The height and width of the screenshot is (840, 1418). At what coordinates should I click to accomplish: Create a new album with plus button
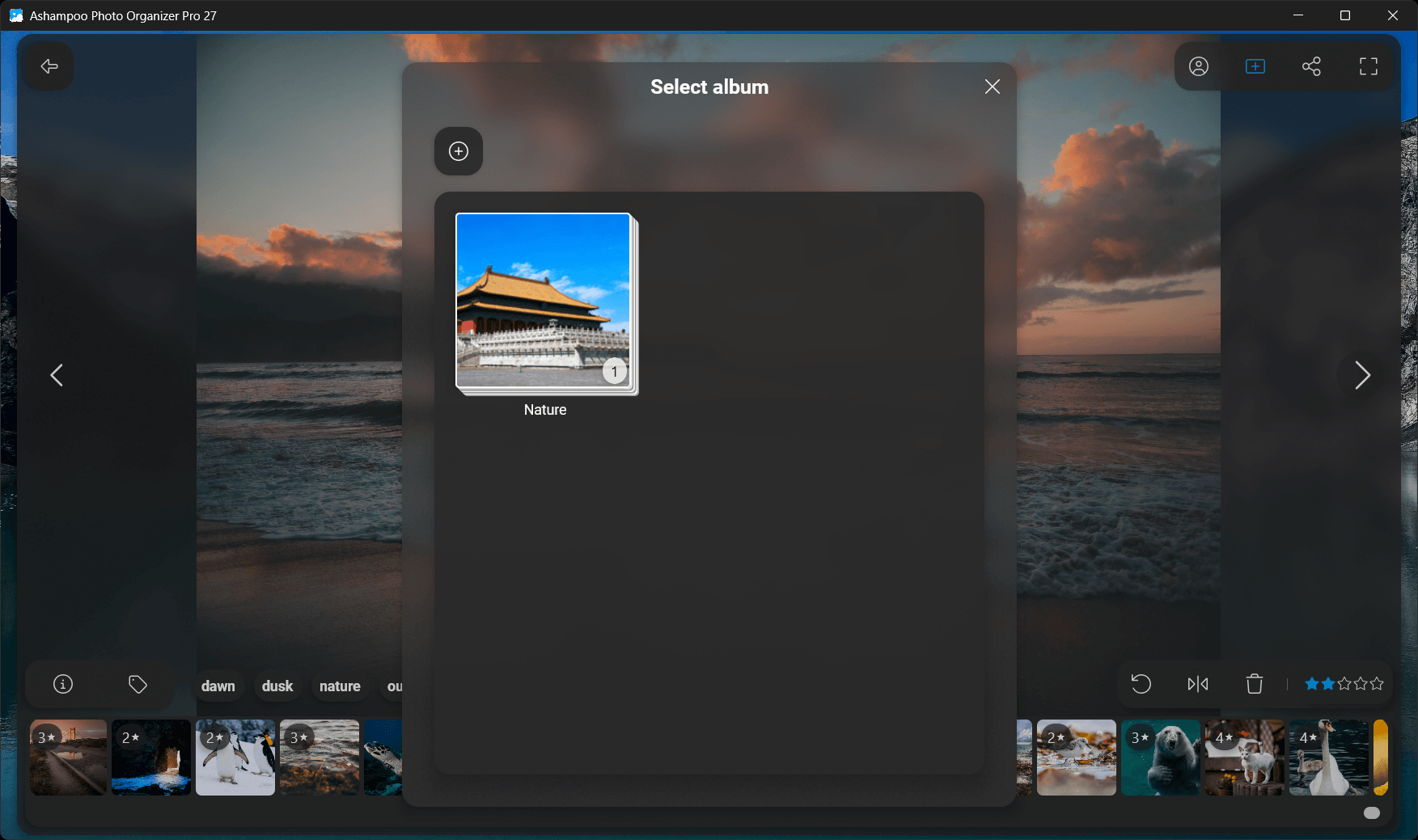(459, 151)
